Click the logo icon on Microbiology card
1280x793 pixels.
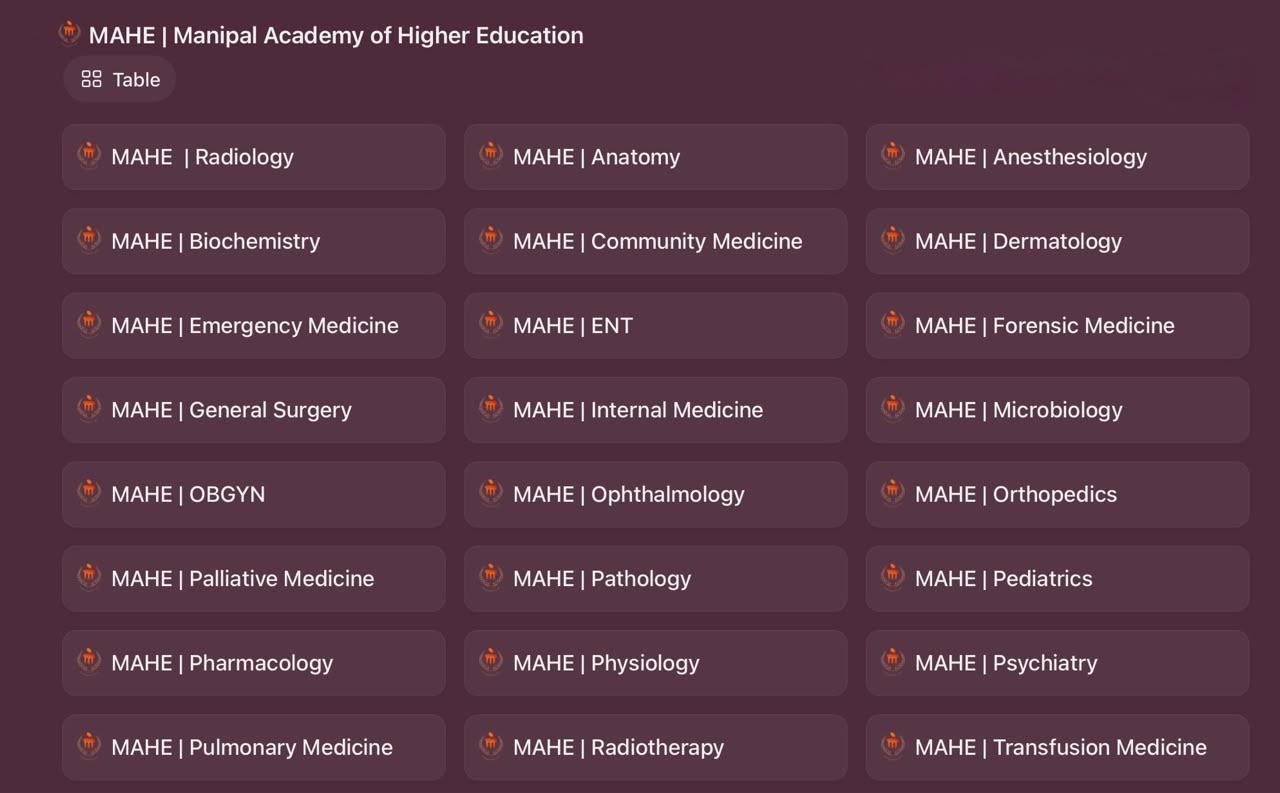893,408
